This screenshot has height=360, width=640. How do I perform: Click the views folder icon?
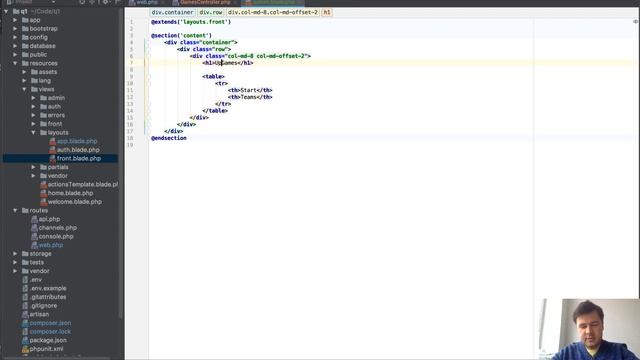tap(34, 89)
